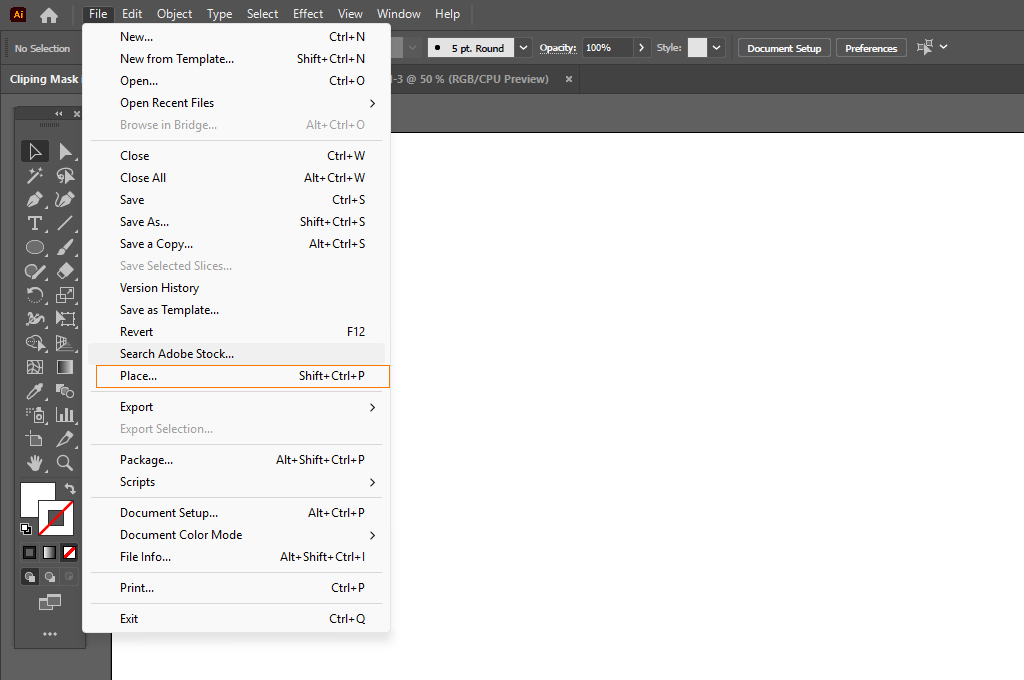
Task: Choose the Column Graph tool
Action: (65, 415)
